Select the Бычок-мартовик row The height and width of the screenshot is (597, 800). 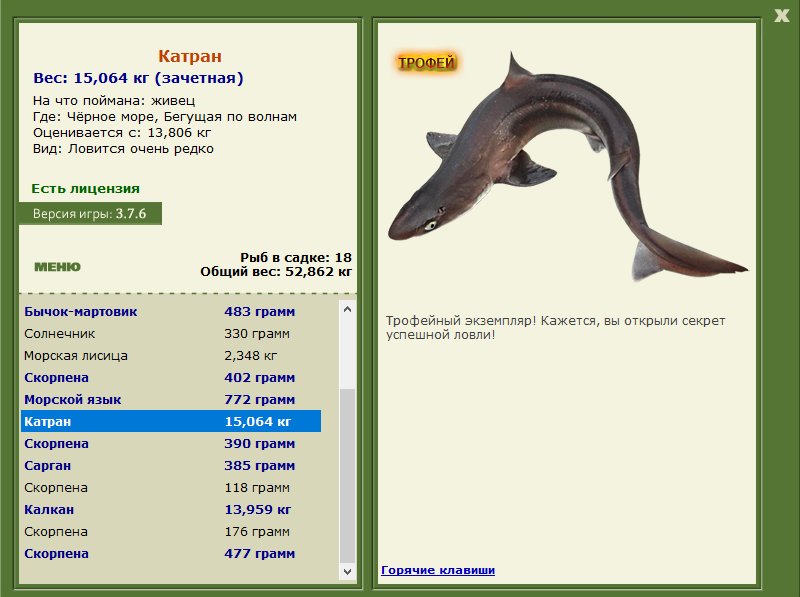click(171, 311)
